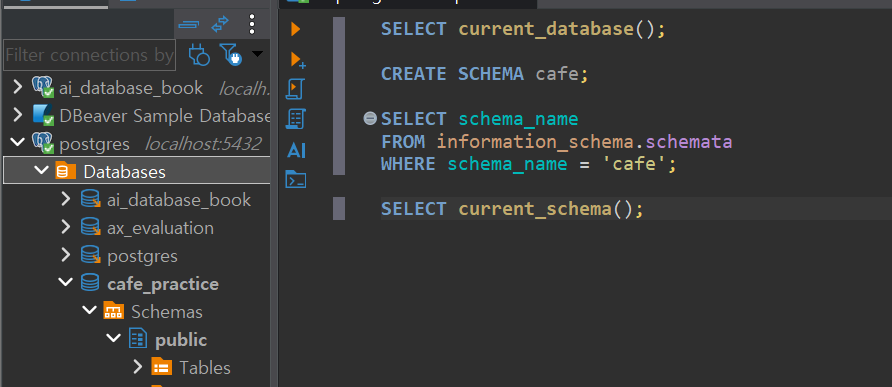Screen dimensions: 892x387
Task: Select the postgres database under Databases
Action: click(x=129, y=256)
